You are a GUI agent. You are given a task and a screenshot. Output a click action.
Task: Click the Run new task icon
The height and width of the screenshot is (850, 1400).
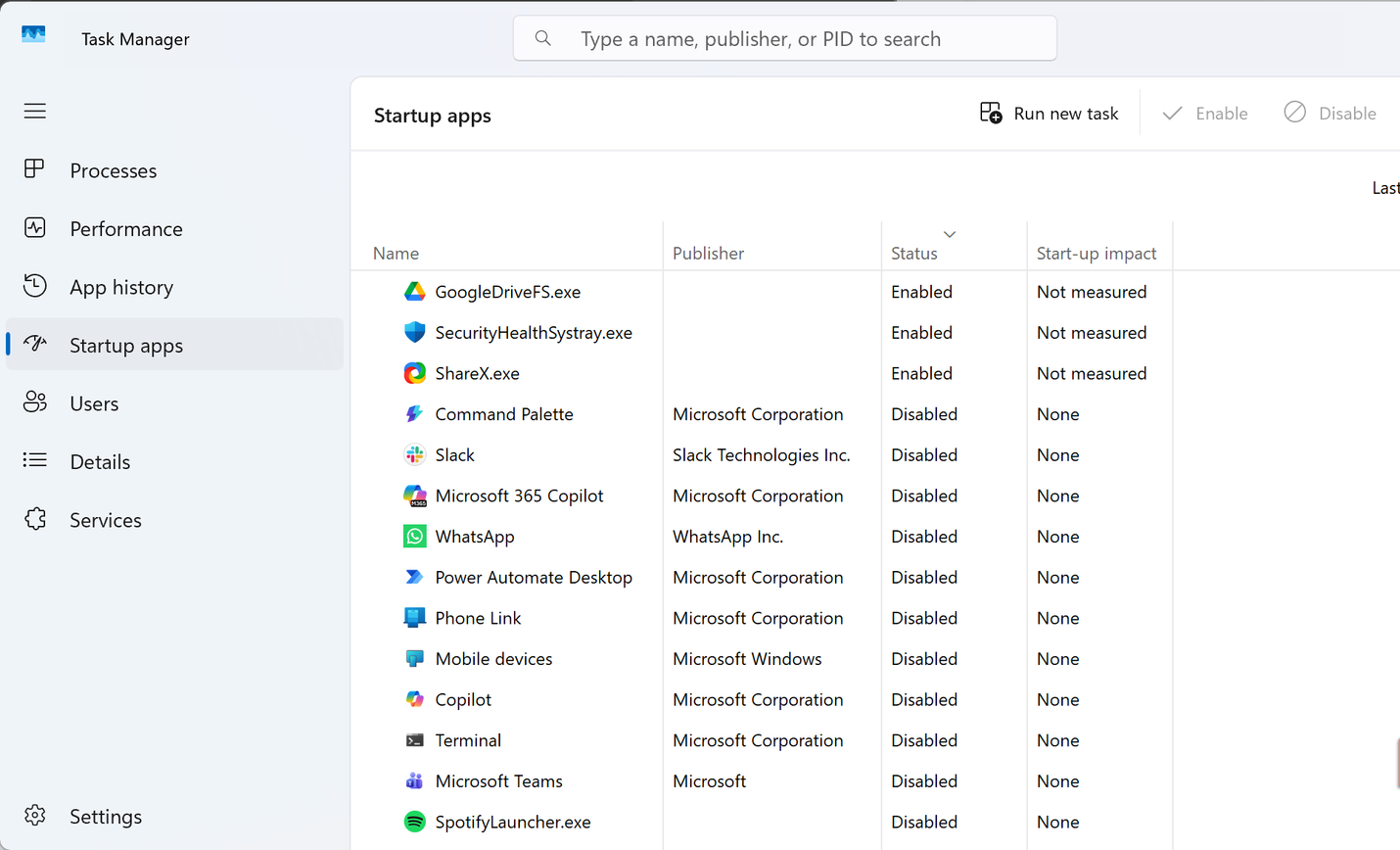point(991,114)
